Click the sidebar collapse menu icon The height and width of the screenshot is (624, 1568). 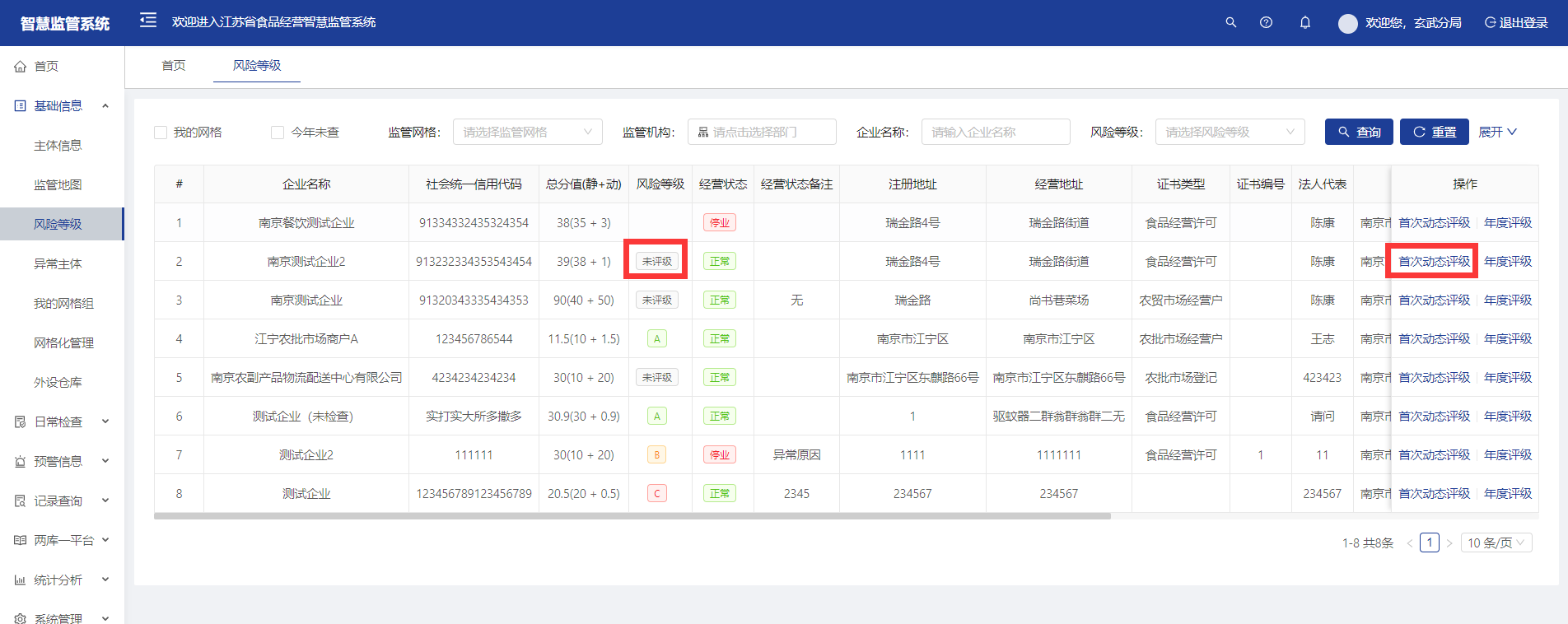[148, 21]
